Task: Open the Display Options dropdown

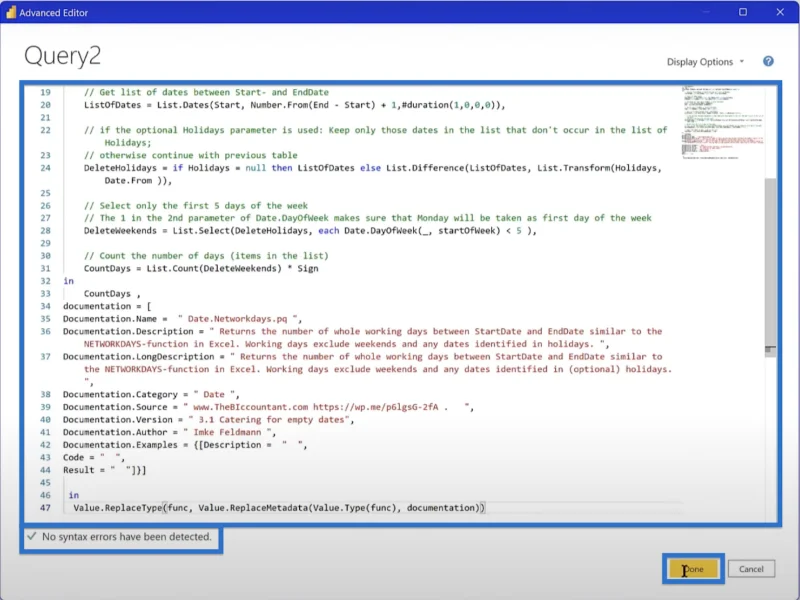Action: click(x=706, y=62)
